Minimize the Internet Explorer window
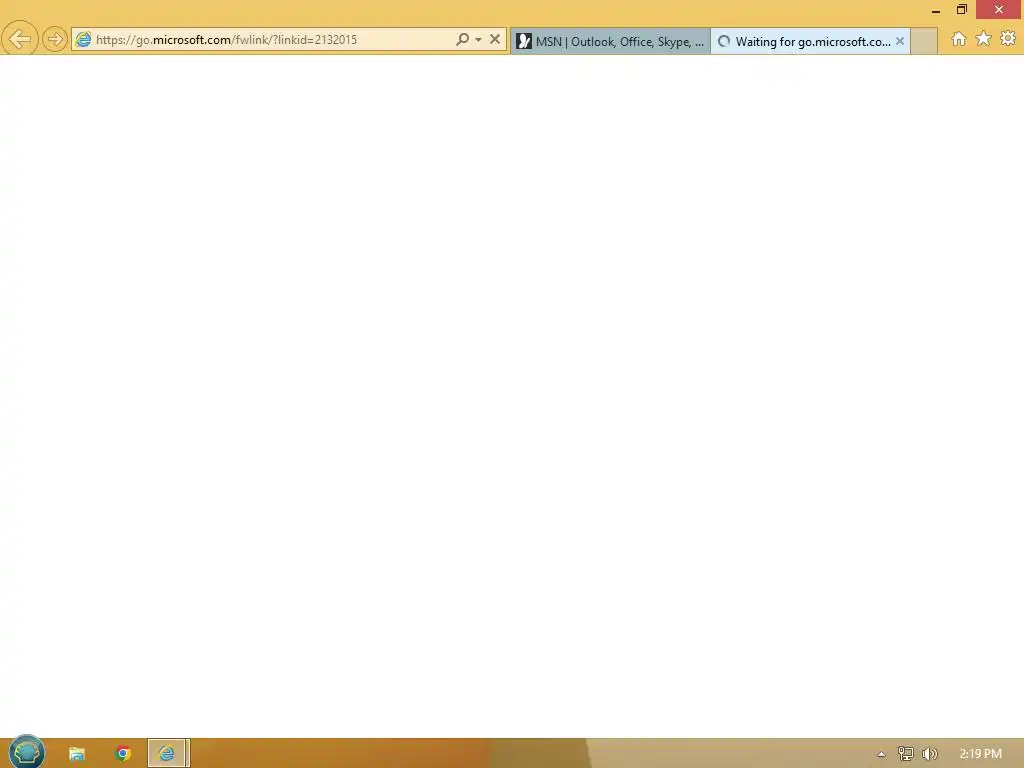 (x=936, y=10)
